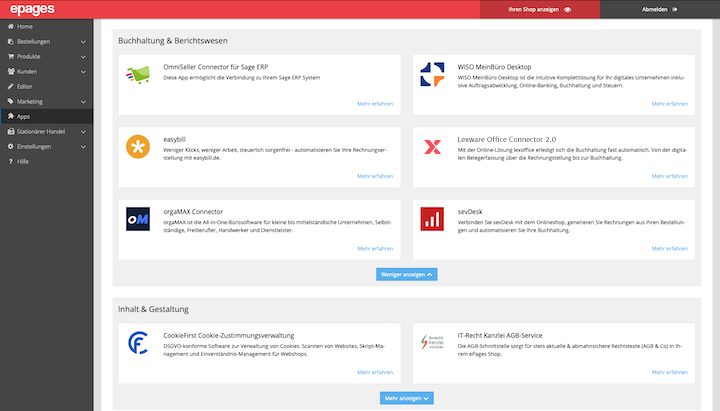Click the orgaMAX Connector app icon
720x411 pixels.
[138, 218]
